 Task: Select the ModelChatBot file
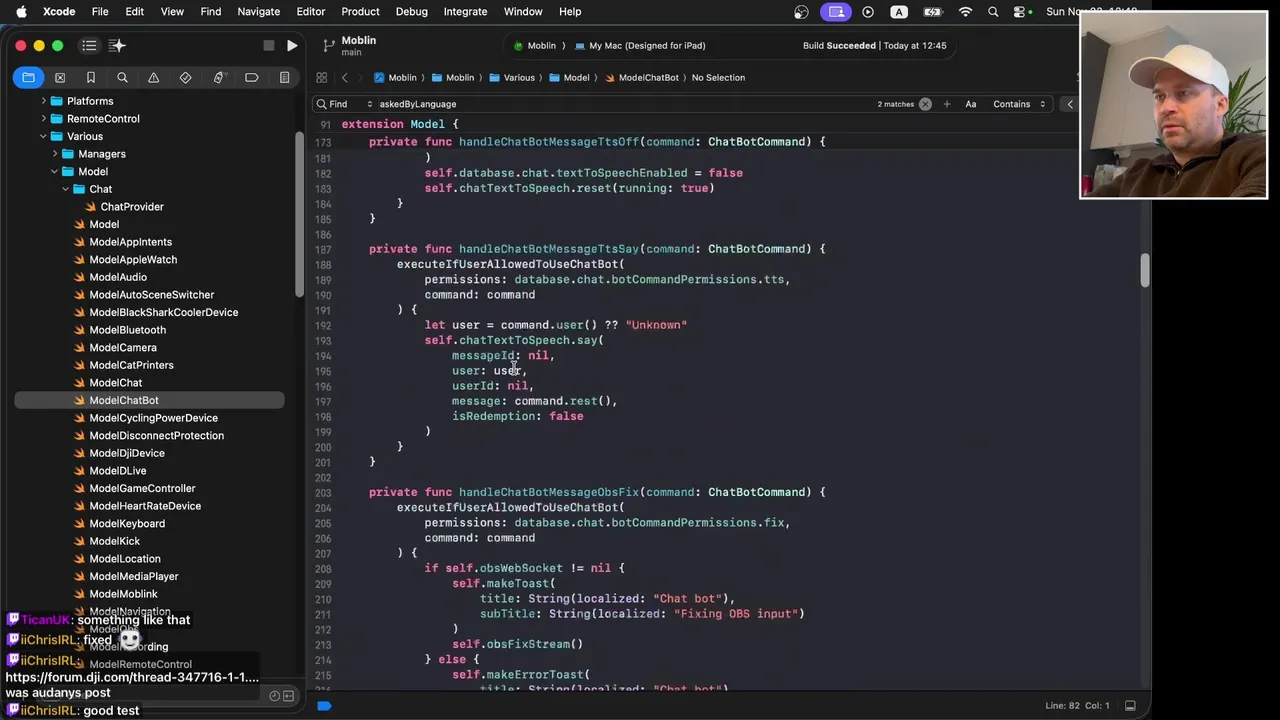click(123, 400)
